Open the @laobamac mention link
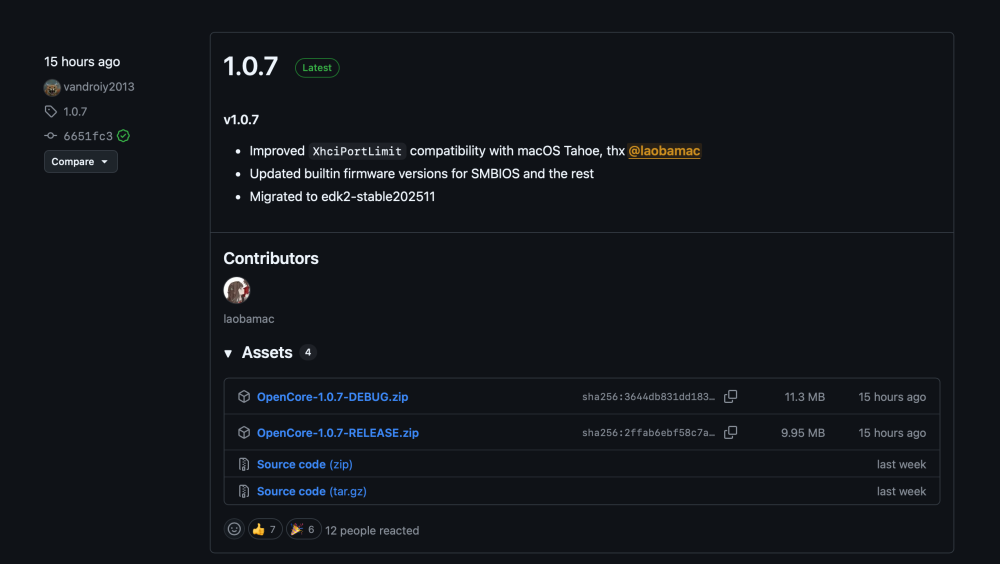 (664, 151)
